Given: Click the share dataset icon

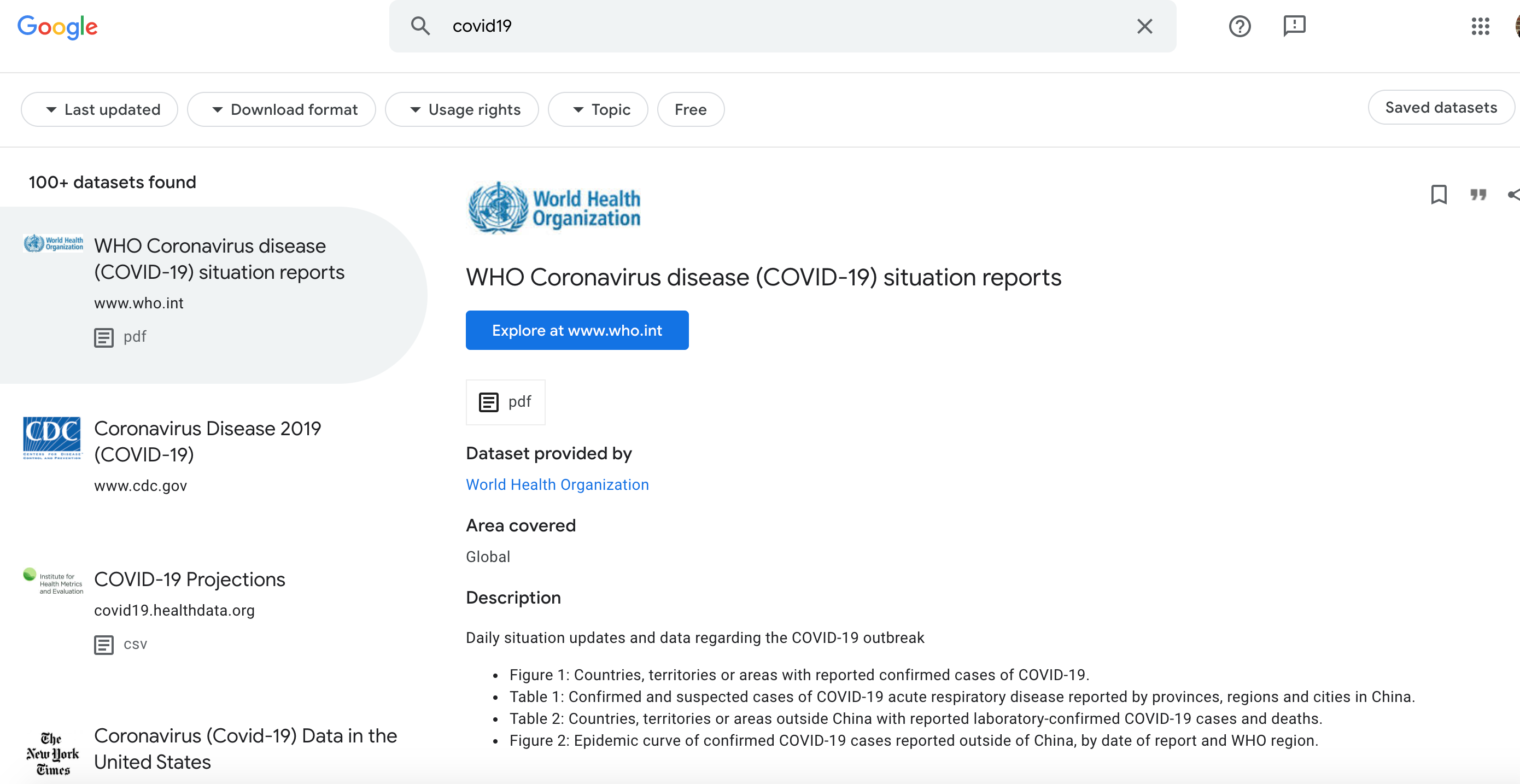Looking at the screenshot, I should point(1513,195).
